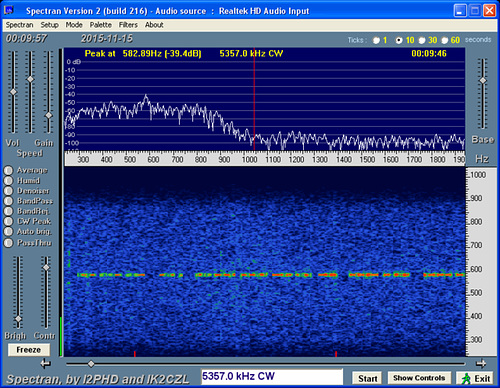
Task: Click the Start button
Action: (x=367, y=378)
